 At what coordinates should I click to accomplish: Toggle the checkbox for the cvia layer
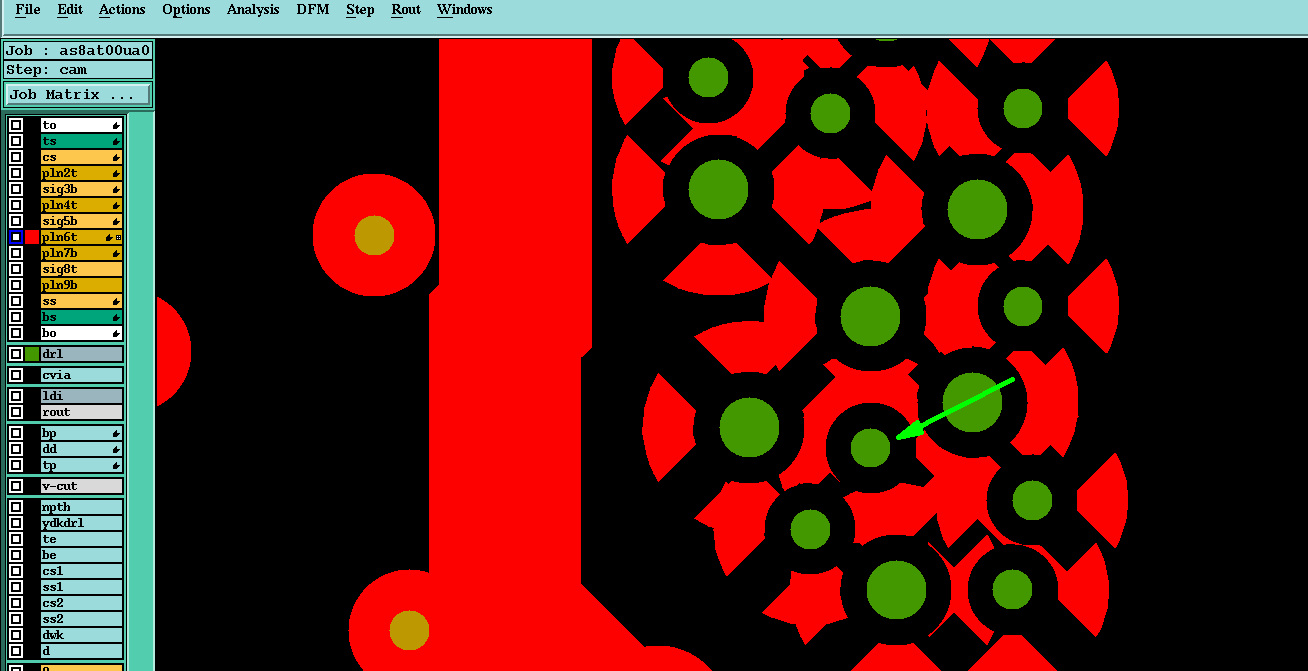pyautogui.click(x=16, y=375)
